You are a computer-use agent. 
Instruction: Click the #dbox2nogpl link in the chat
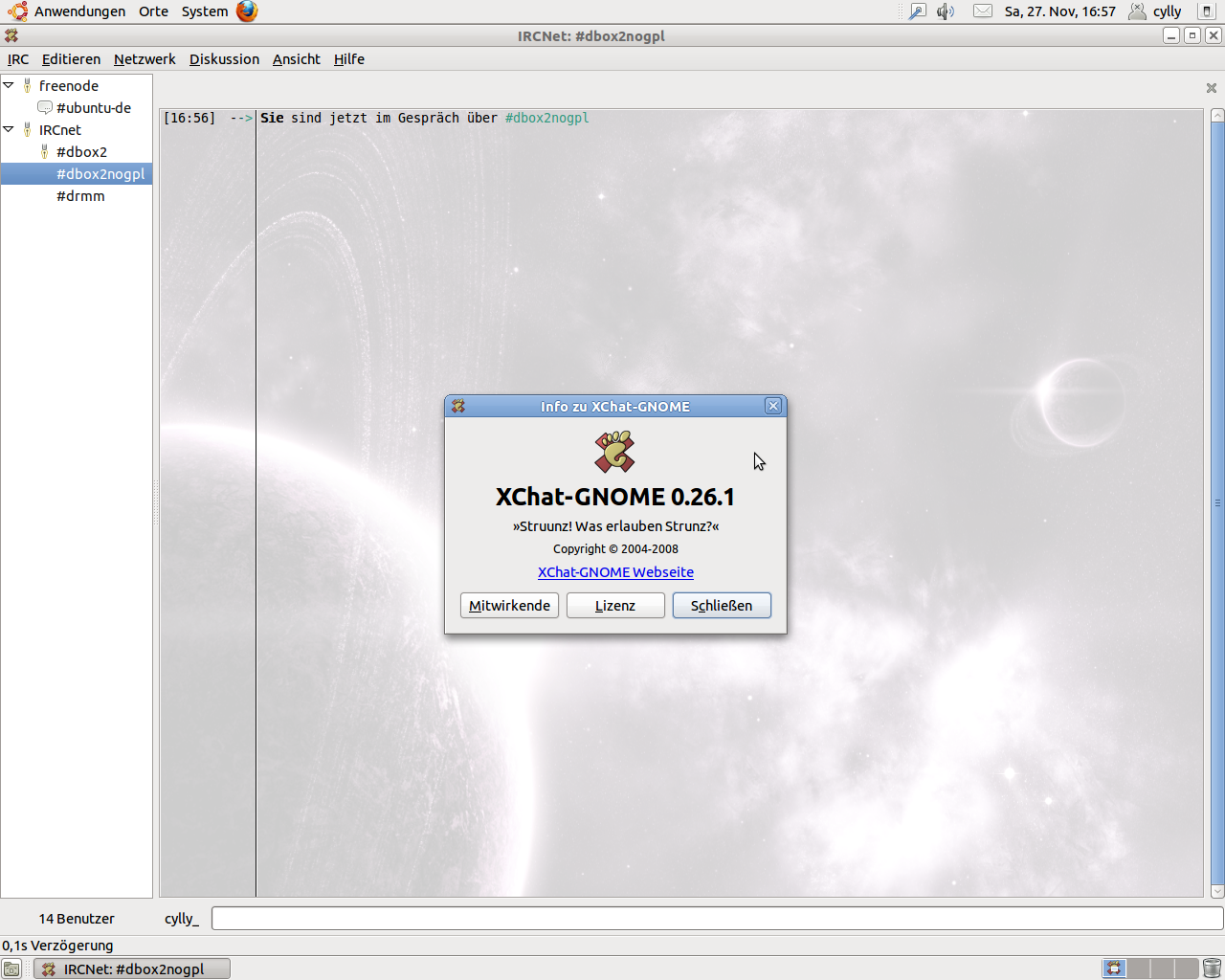tap(547, 118)
